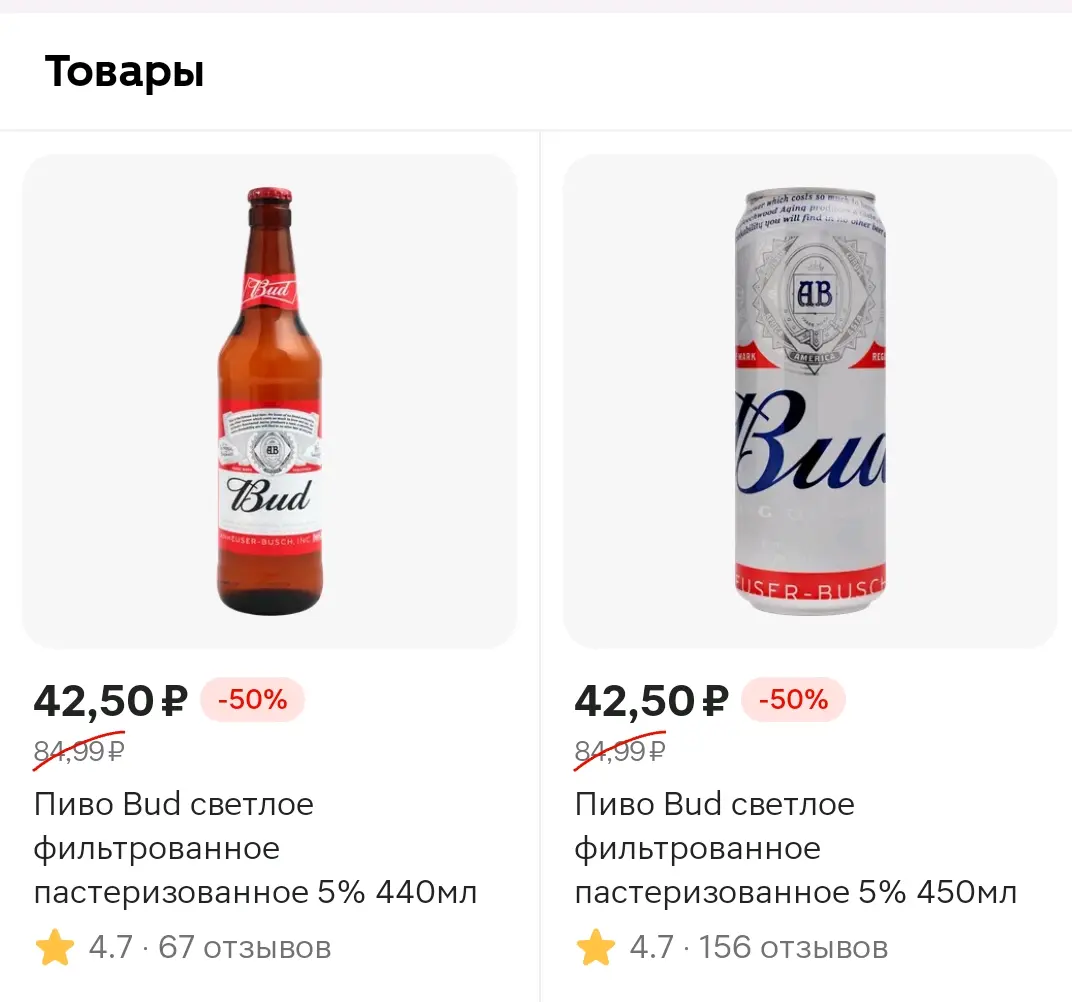1072x1002 pixels.
Task: Click the 42,50 ₽ price of canned Bud
Action: (x=651, y=701)
